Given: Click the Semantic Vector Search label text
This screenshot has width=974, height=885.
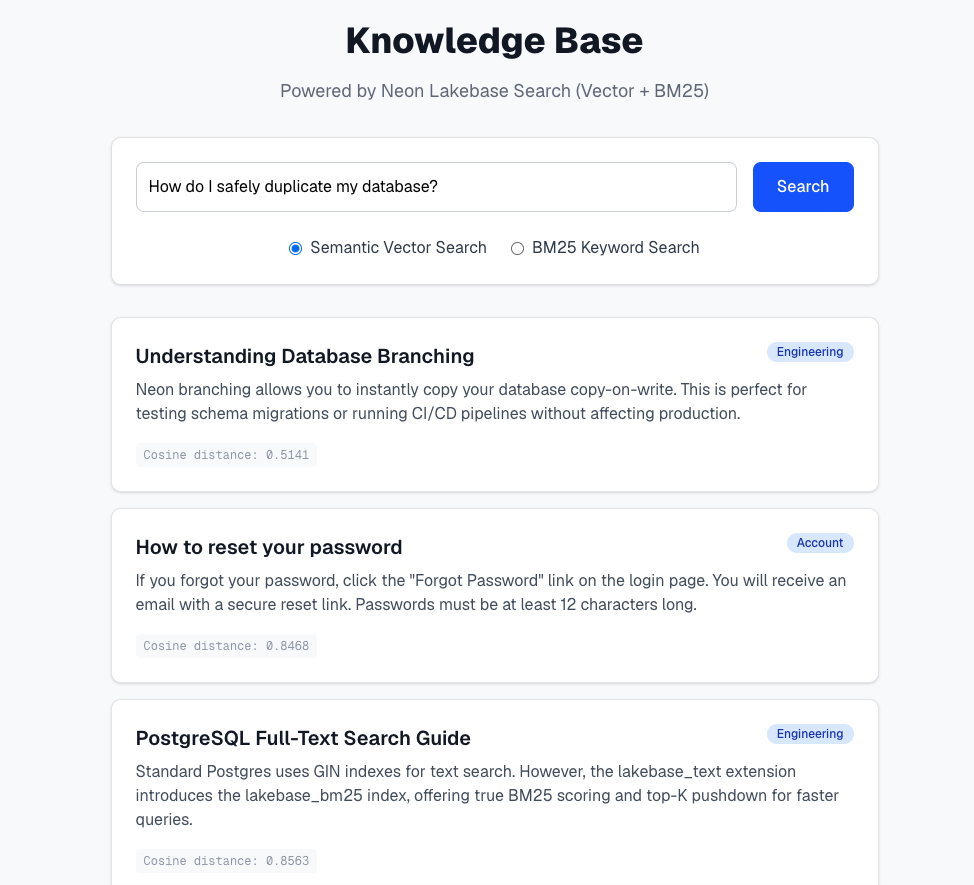Looking at the screenshot, I should [398, 248].
